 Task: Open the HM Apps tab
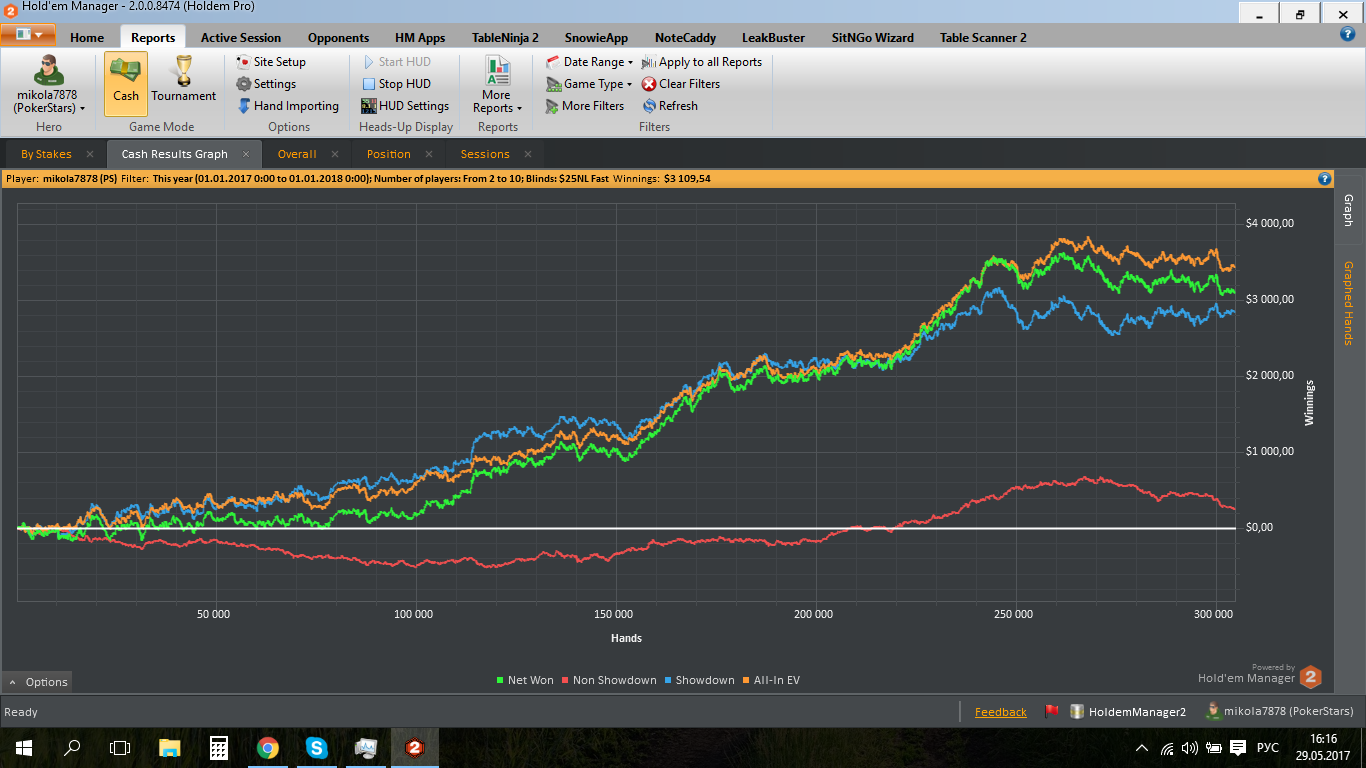pos(420,38)
